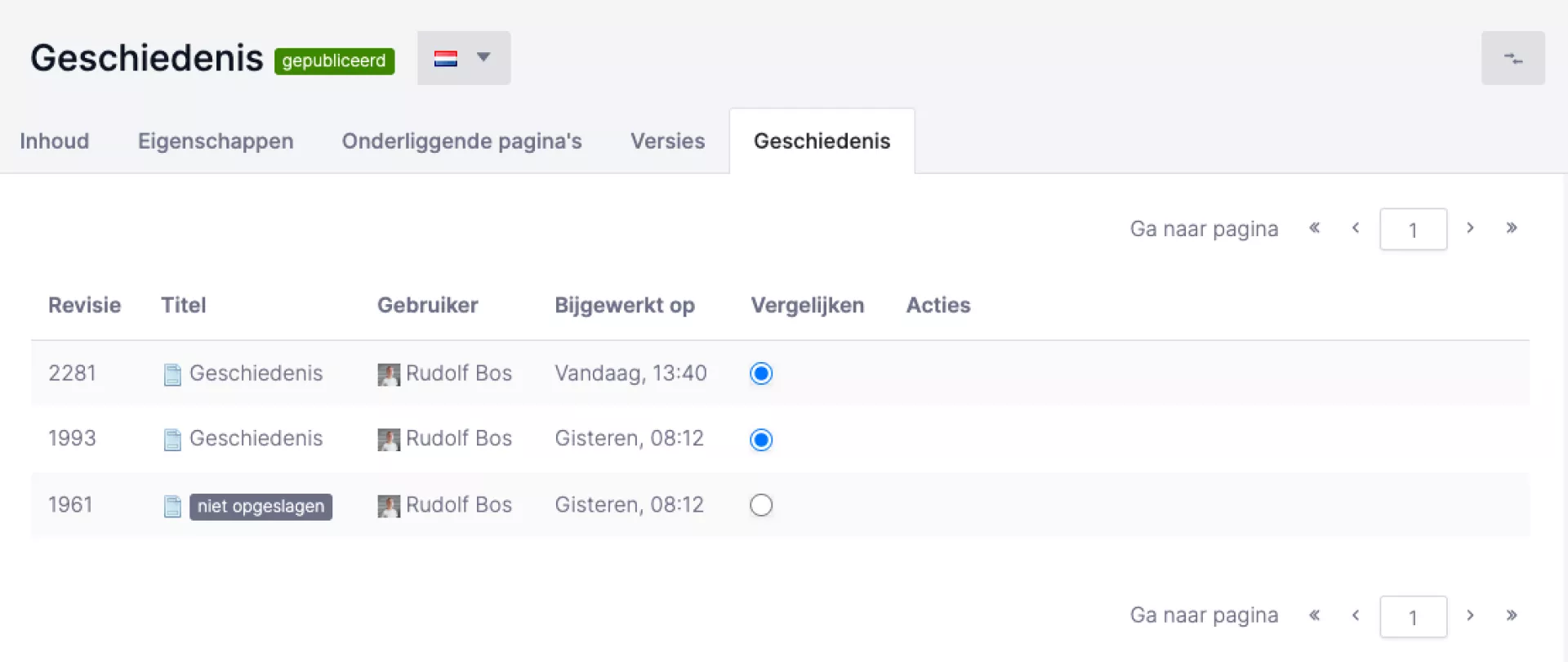Select compare radio for revision 1993
This screenshot has width=1568, height=662.
click(x=761, y=440)
